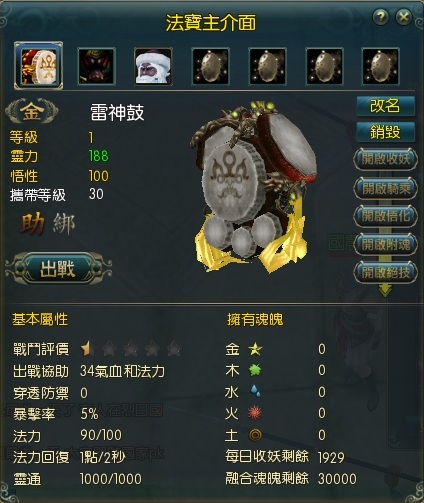Click the 出戰 deploy button
Screen dimensions: 424x503
point(59,268)
